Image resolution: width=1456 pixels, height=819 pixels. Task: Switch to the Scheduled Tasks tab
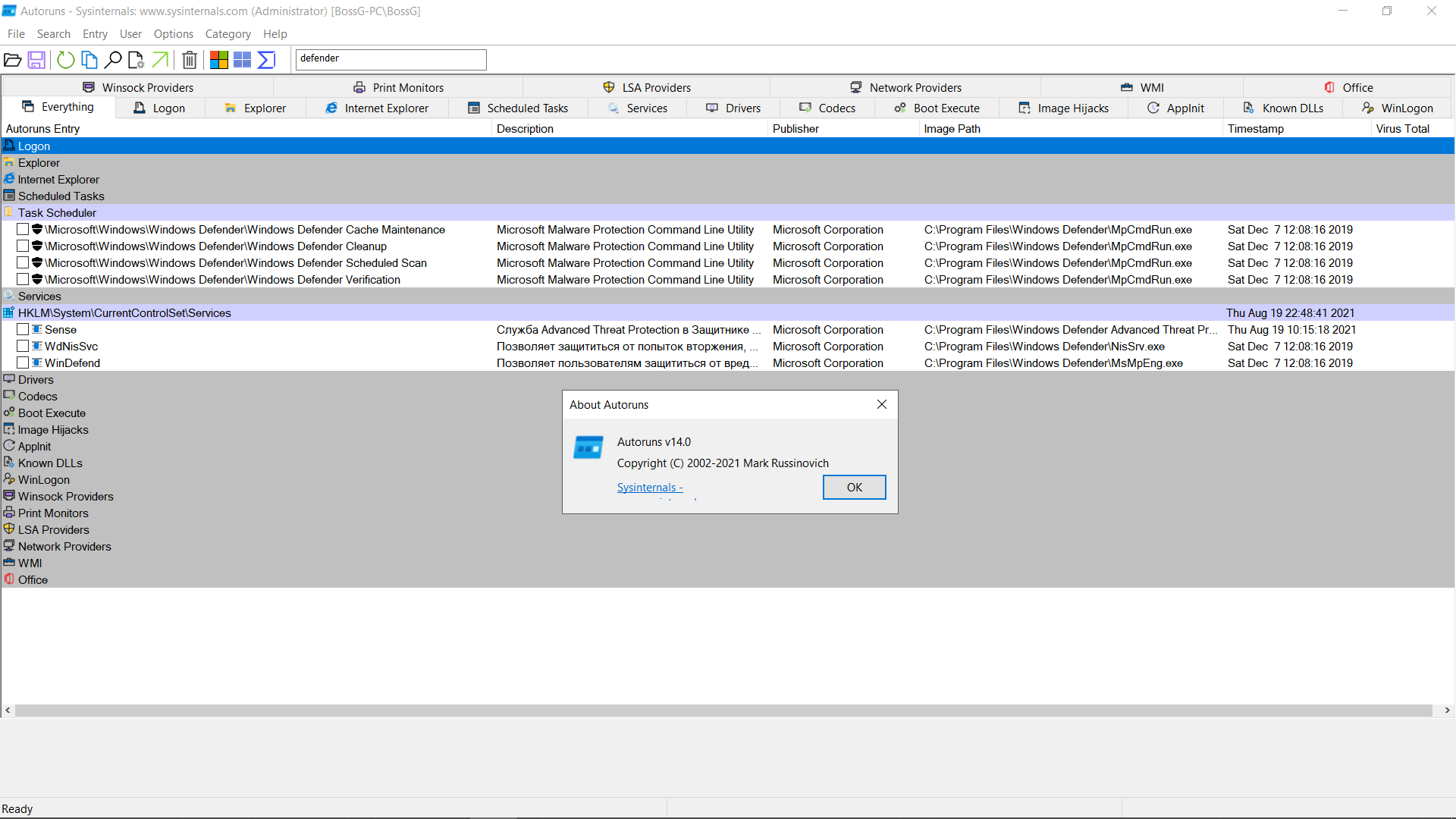pyautogui.click(x=518, y=108)
